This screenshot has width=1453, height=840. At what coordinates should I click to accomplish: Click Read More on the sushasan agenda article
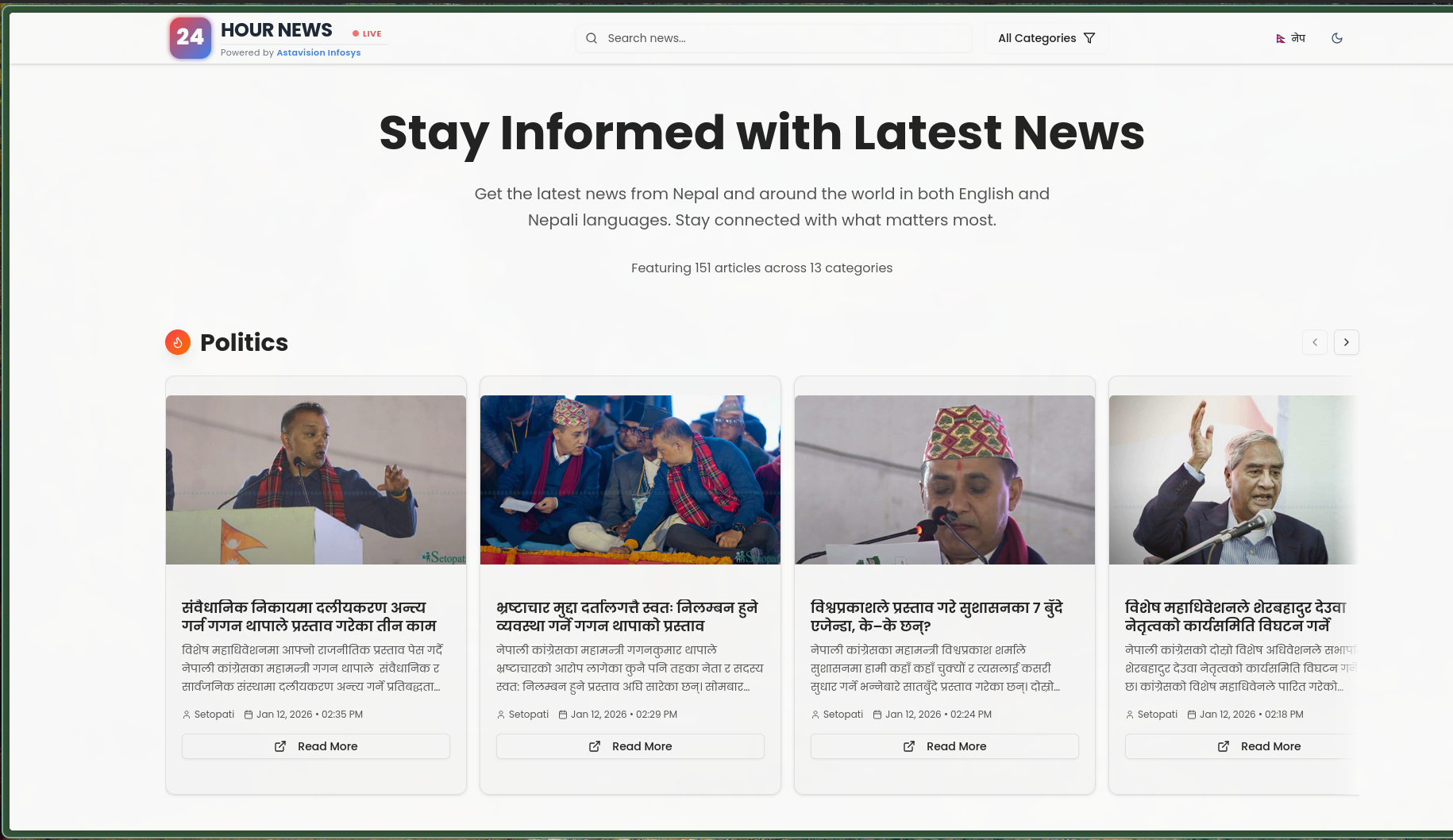click(944, 746)
